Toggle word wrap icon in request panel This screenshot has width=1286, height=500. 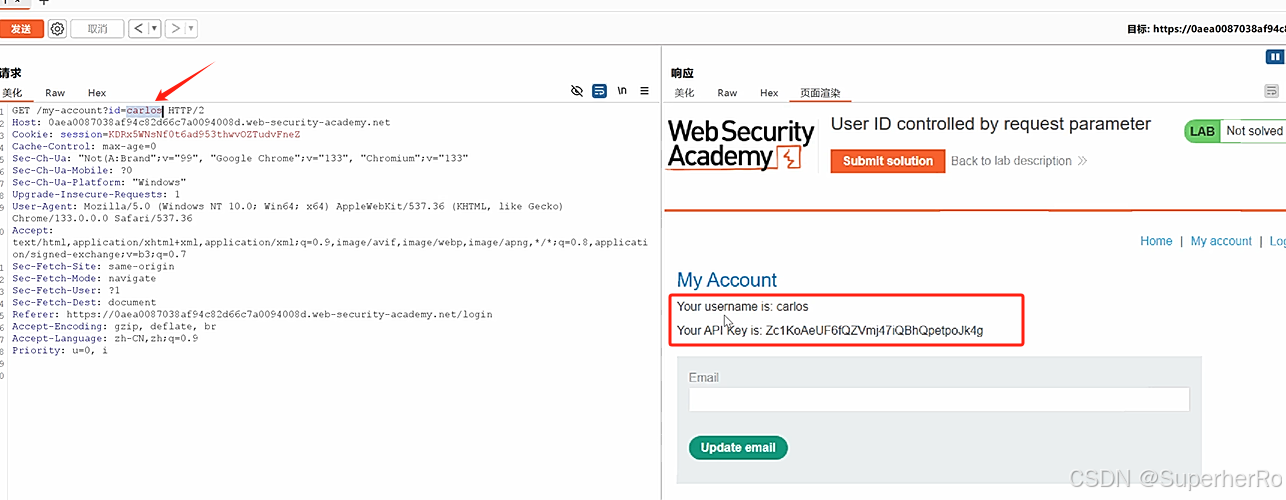coord(599,91)
